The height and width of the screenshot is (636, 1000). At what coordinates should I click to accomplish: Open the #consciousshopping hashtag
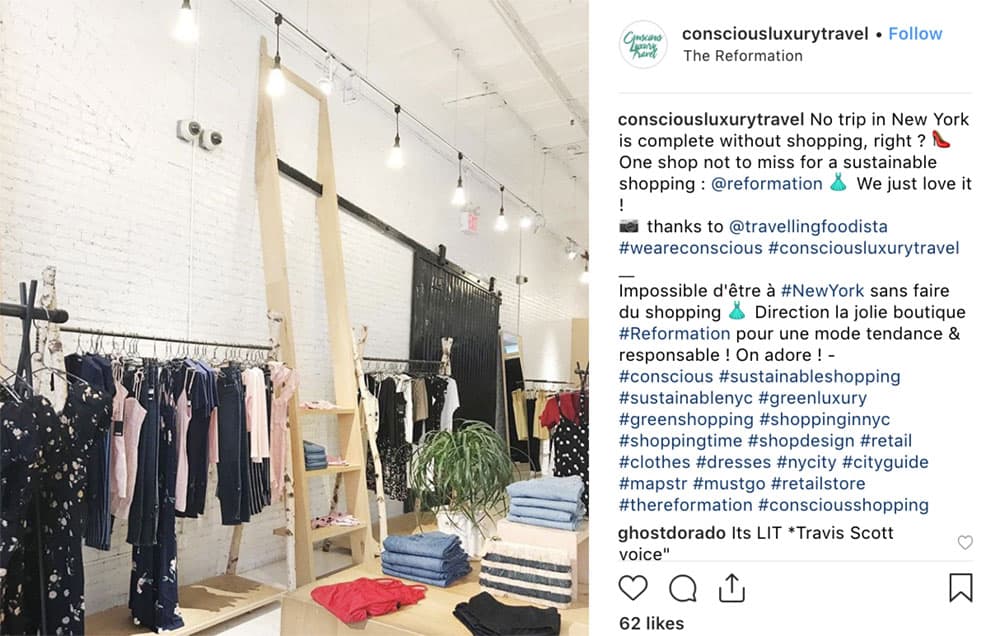843,505
